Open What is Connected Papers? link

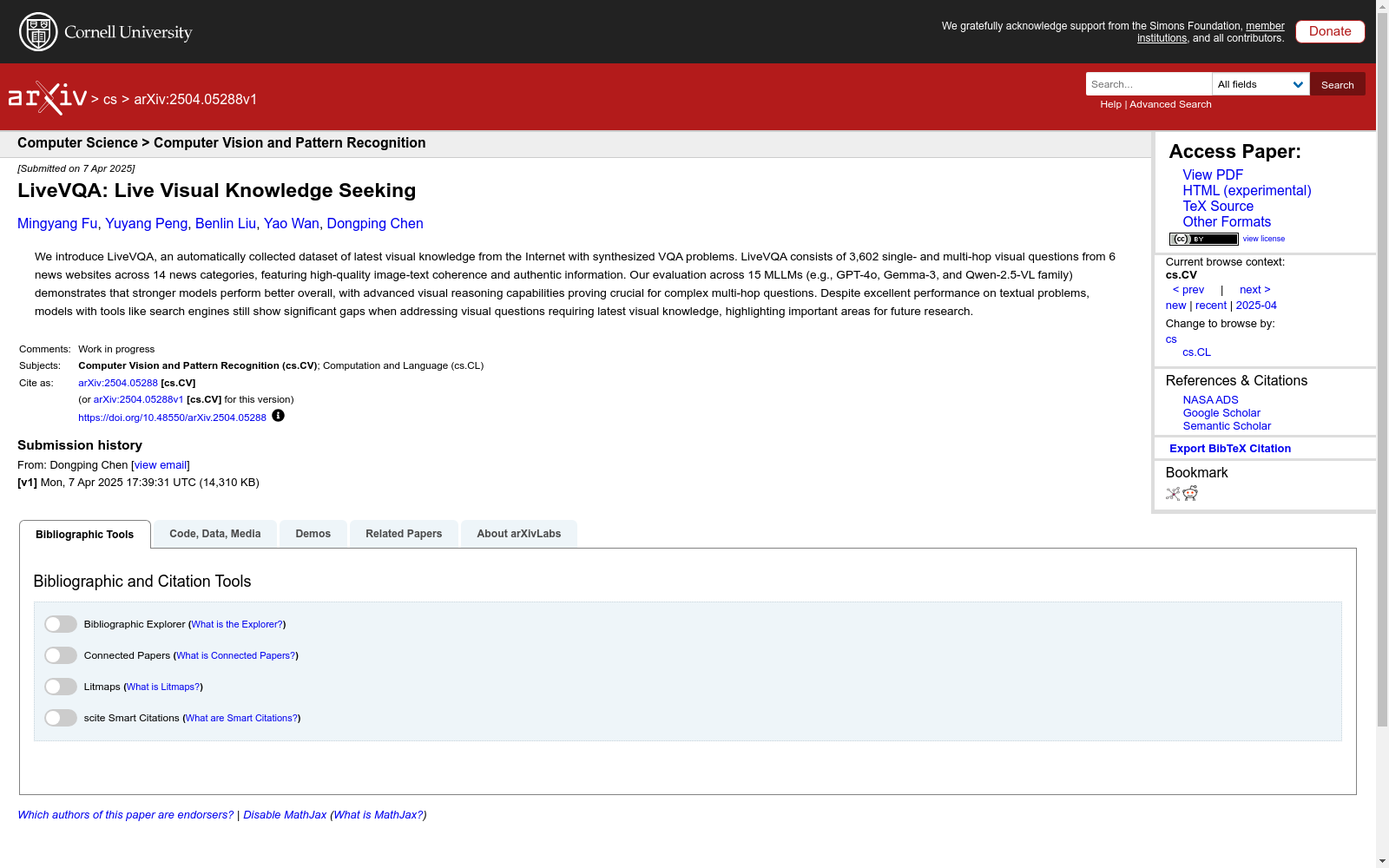pos(236,655)
